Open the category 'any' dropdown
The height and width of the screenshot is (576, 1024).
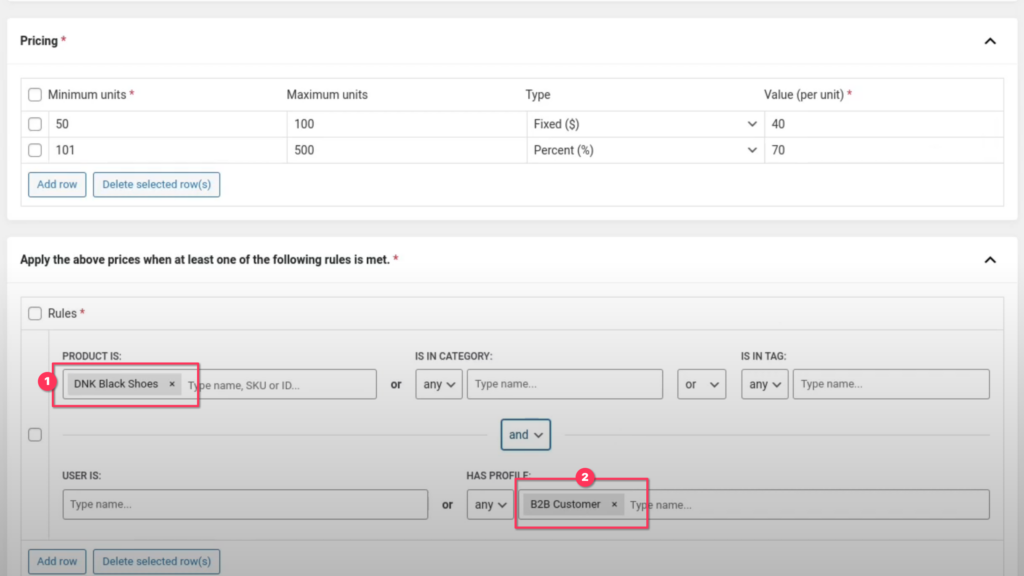coord(439,384)
